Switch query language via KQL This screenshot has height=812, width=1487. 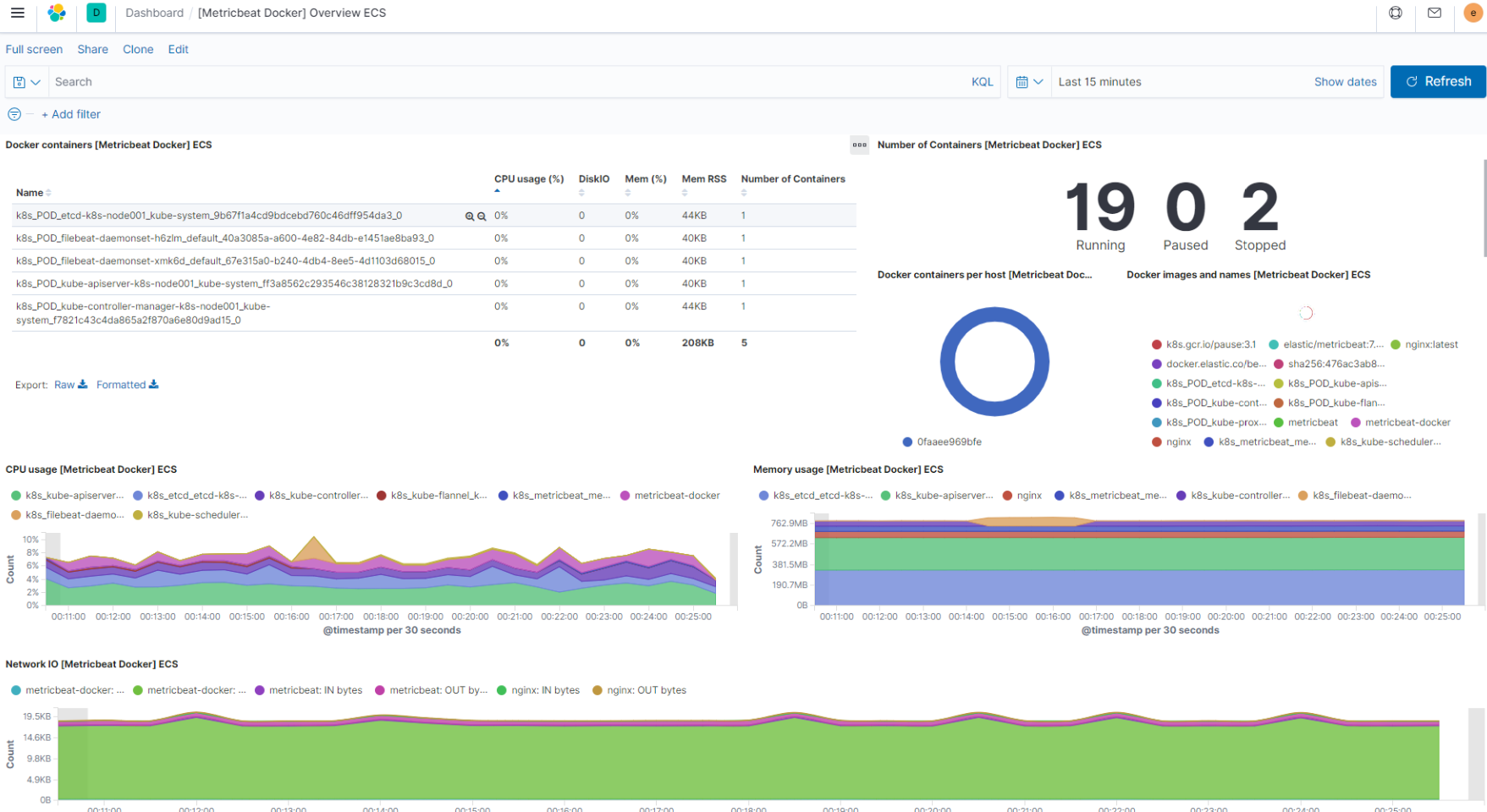point(982,82)
